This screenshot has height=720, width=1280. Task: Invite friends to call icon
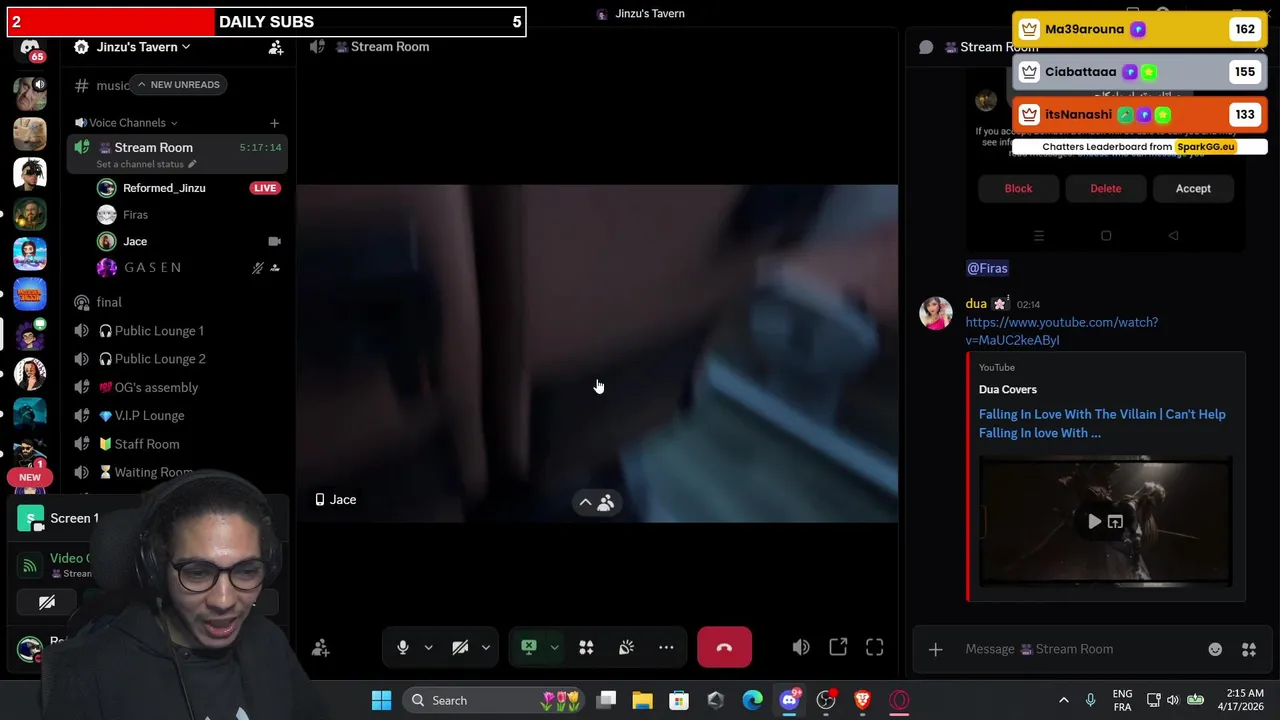(x=320, y=648)
